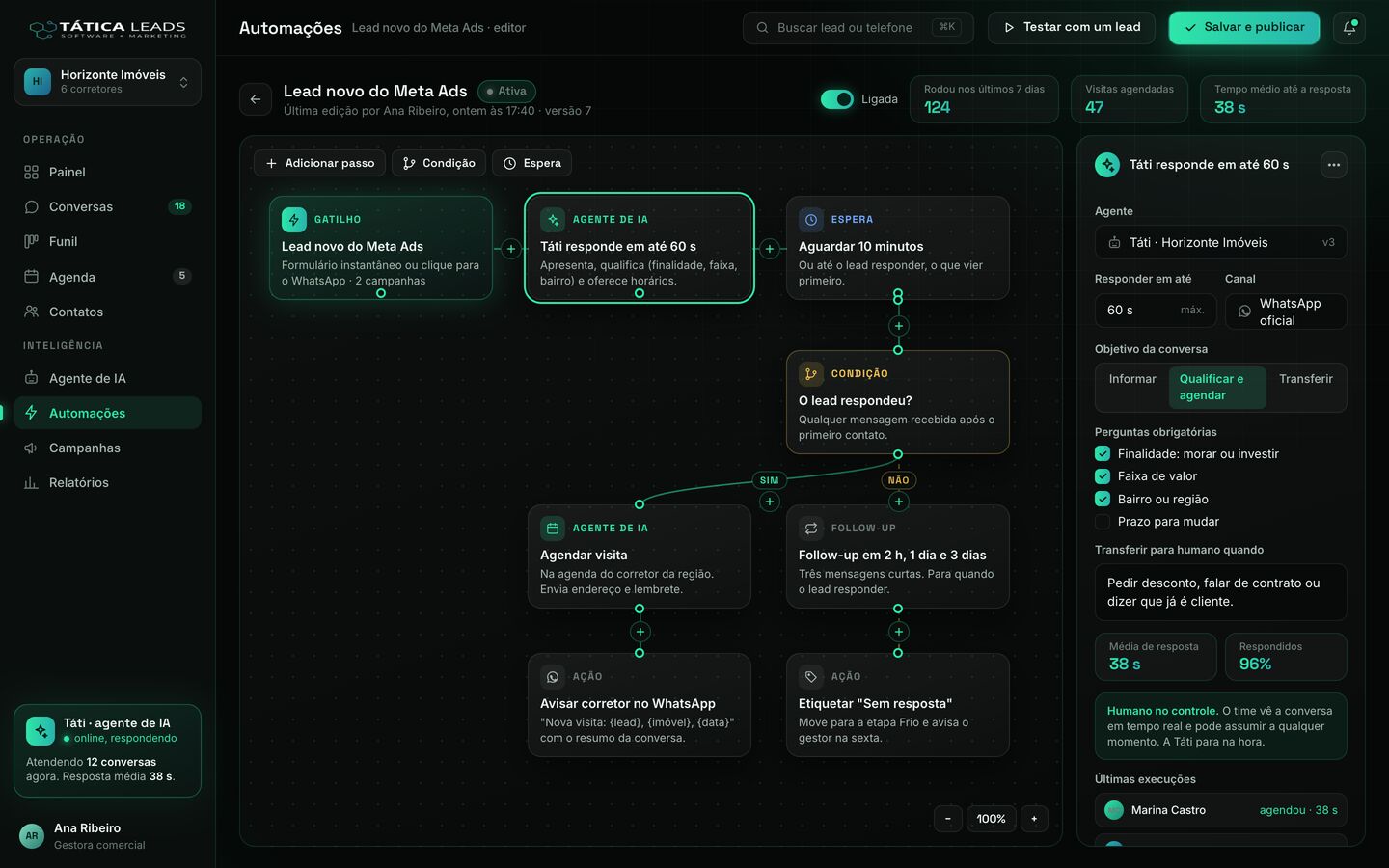Uncheck Bairro ou região question

1103,499
